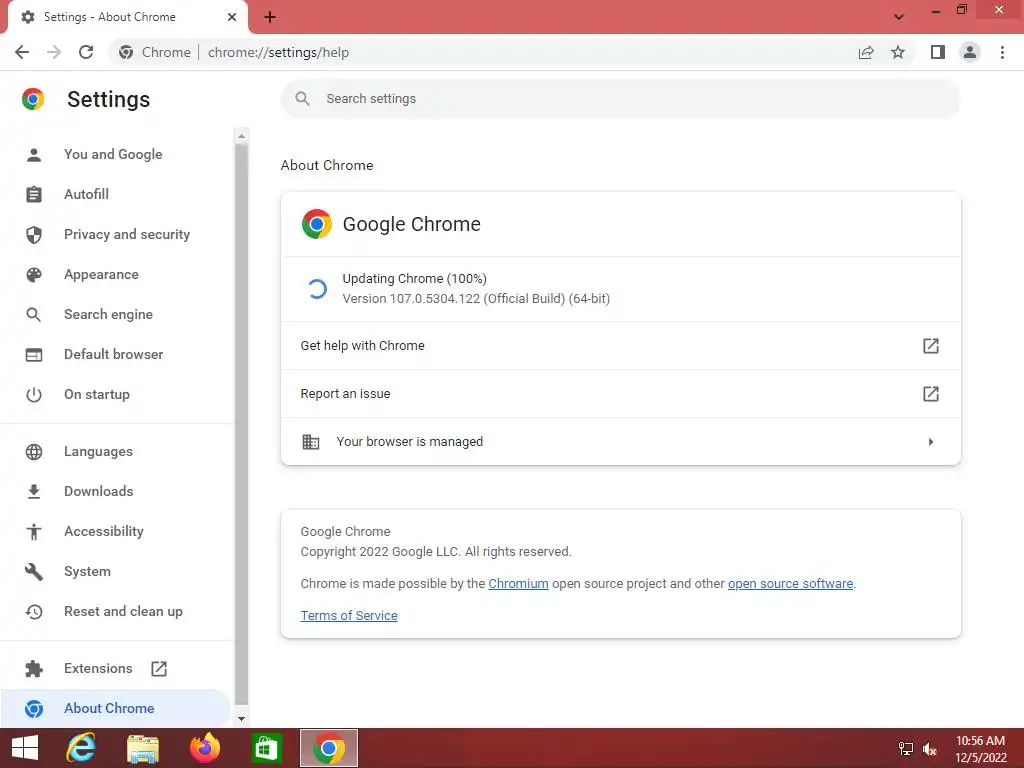Open Privacy and security settings

127,234
